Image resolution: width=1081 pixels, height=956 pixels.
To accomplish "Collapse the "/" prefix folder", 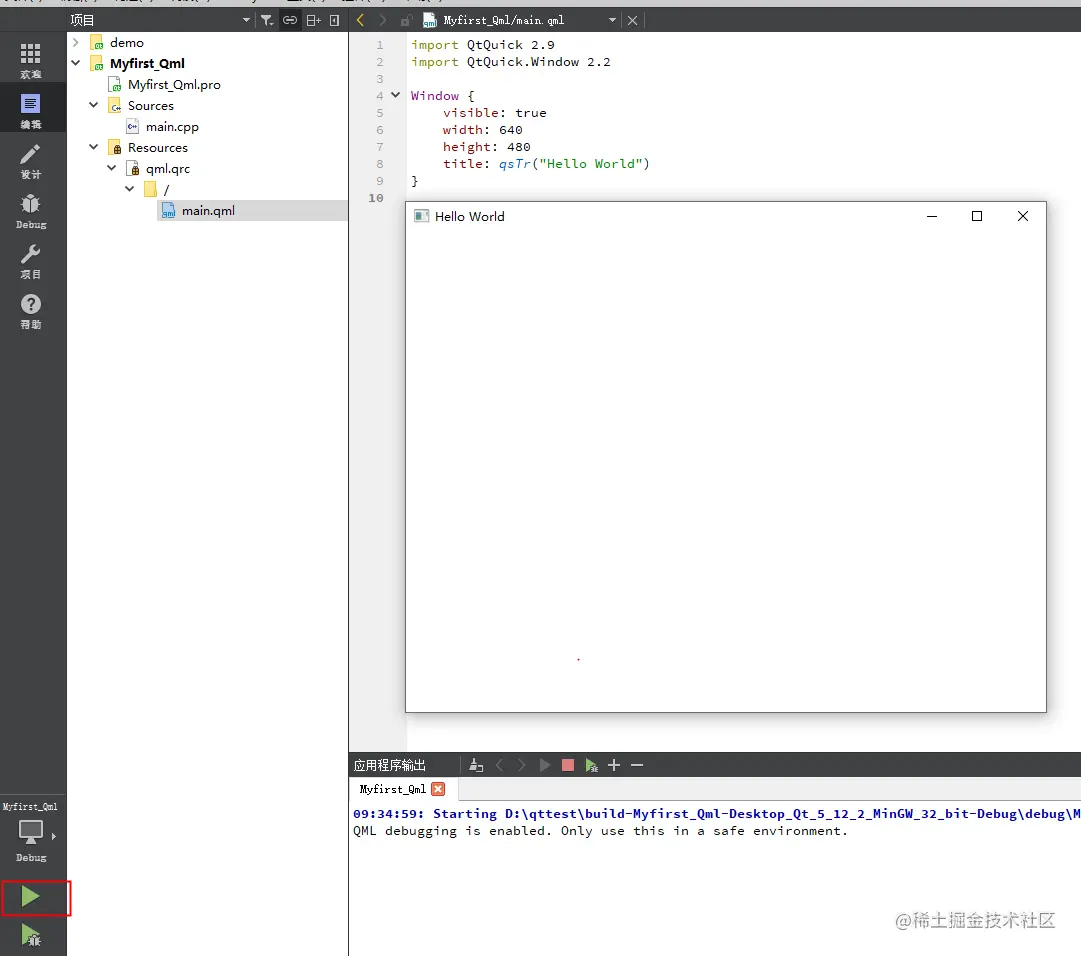I will 130,189.
